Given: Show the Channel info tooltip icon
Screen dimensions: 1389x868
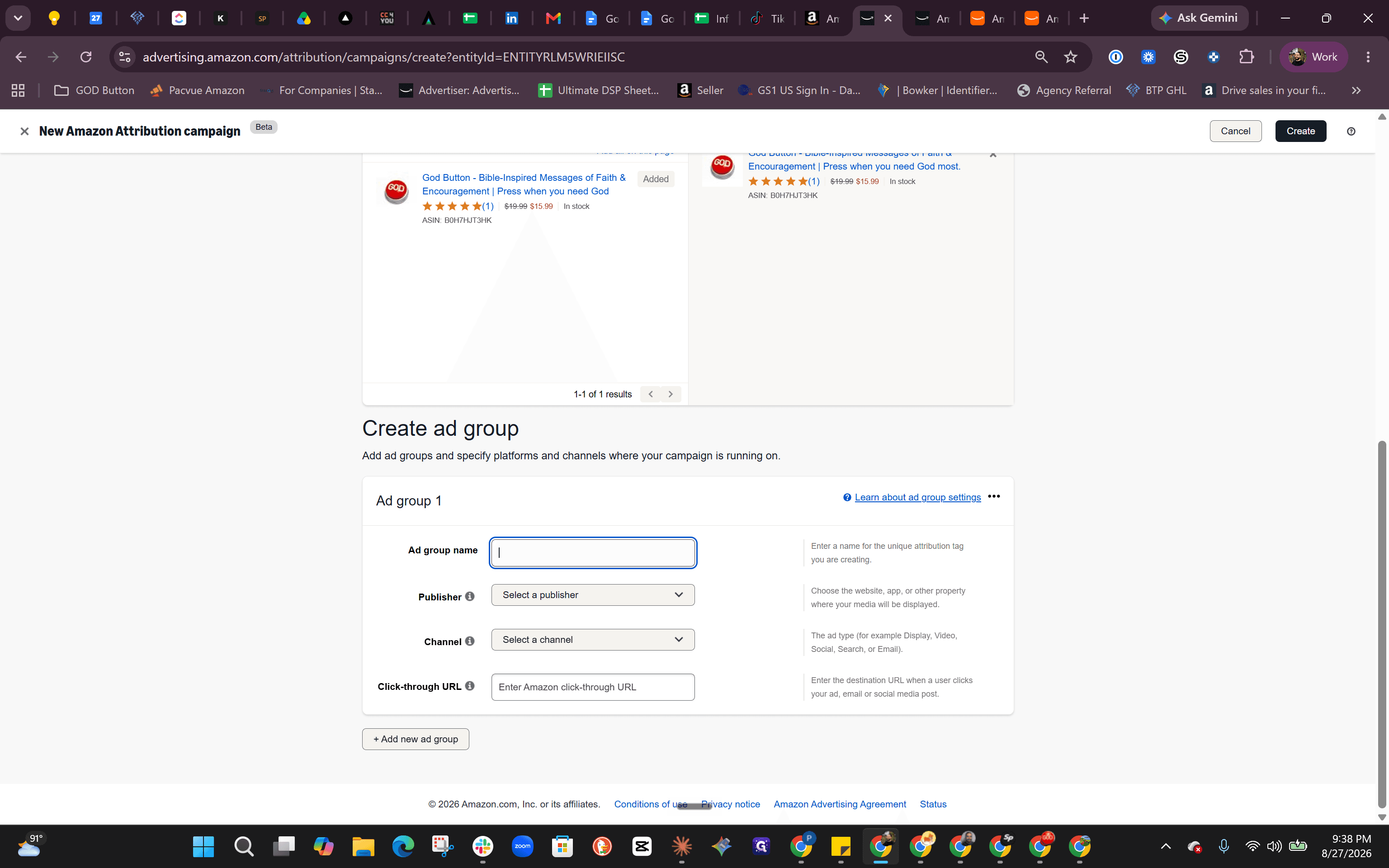Looking at the screenshot, I should pos(470,641).
